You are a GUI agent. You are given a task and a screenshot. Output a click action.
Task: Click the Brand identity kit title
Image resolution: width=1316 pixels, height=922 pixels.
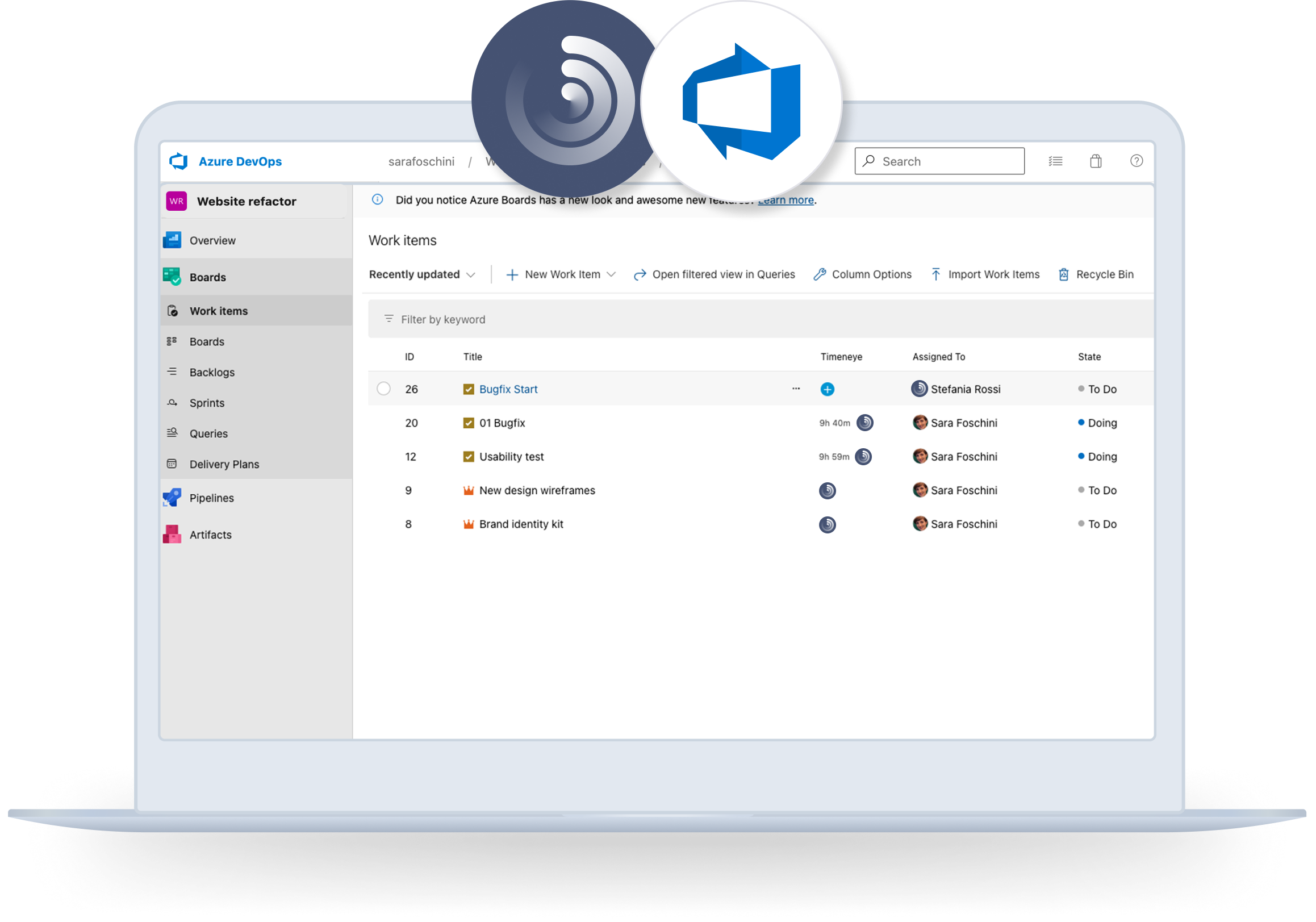[x=521, y=525]
